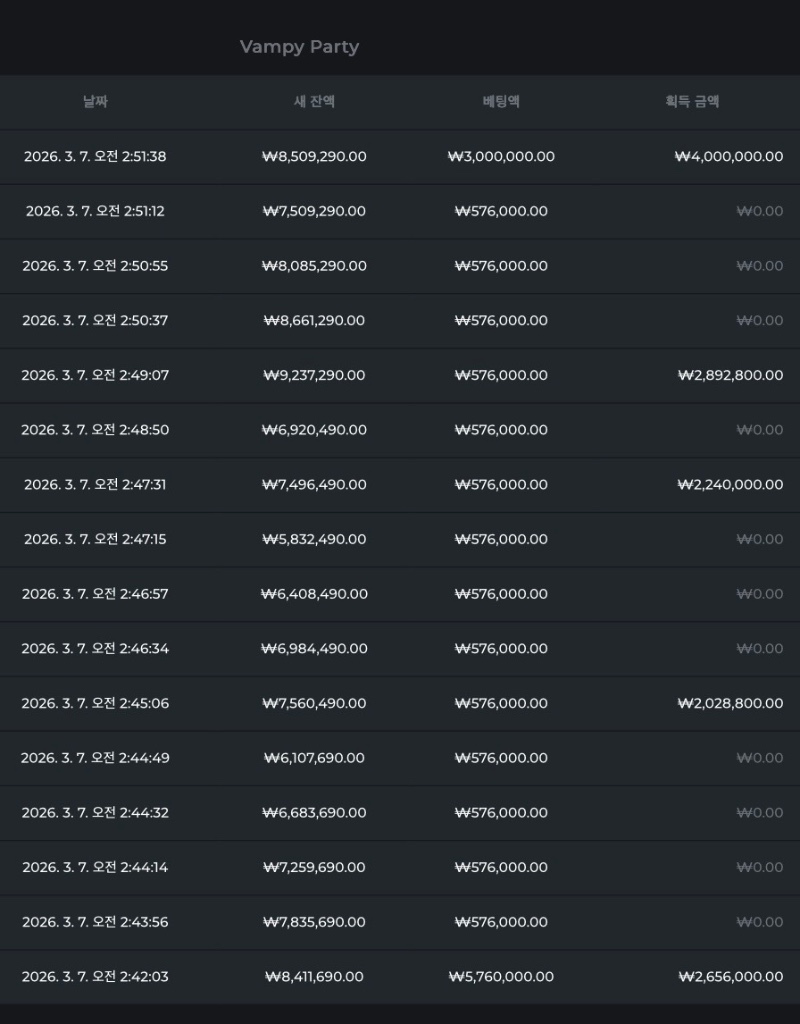Click the 날짜 column header
The image size is (800, 1024).
coord(95,101)
